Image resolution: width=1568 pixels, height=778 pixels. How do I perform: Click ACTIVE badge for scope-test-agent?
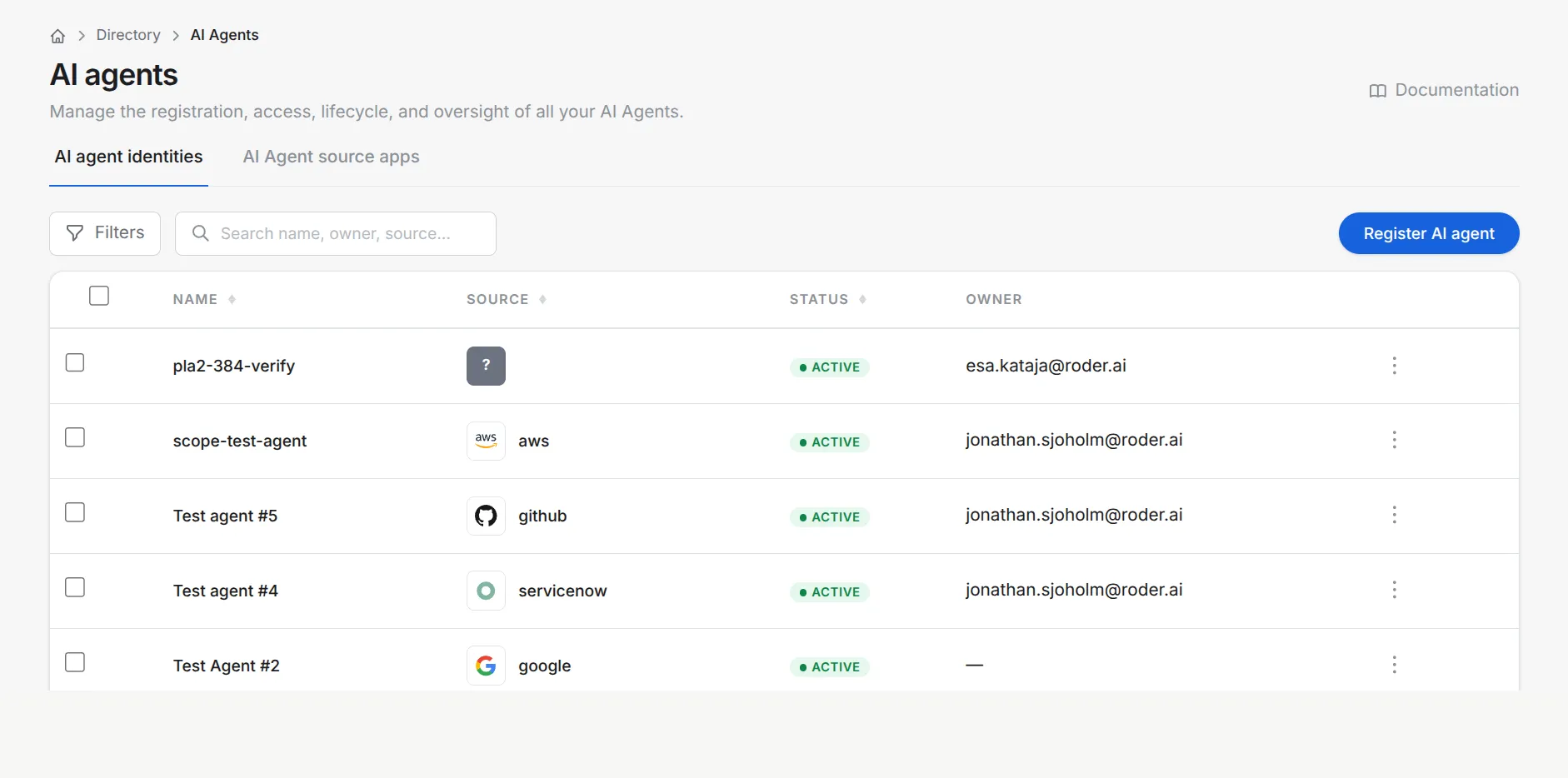(829, 442)
